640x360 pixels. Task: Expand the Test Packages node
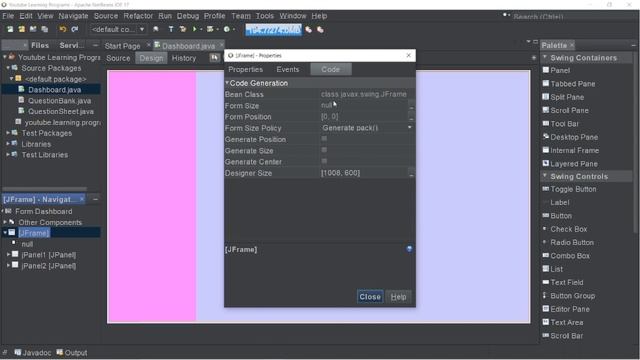coord(8,133)
